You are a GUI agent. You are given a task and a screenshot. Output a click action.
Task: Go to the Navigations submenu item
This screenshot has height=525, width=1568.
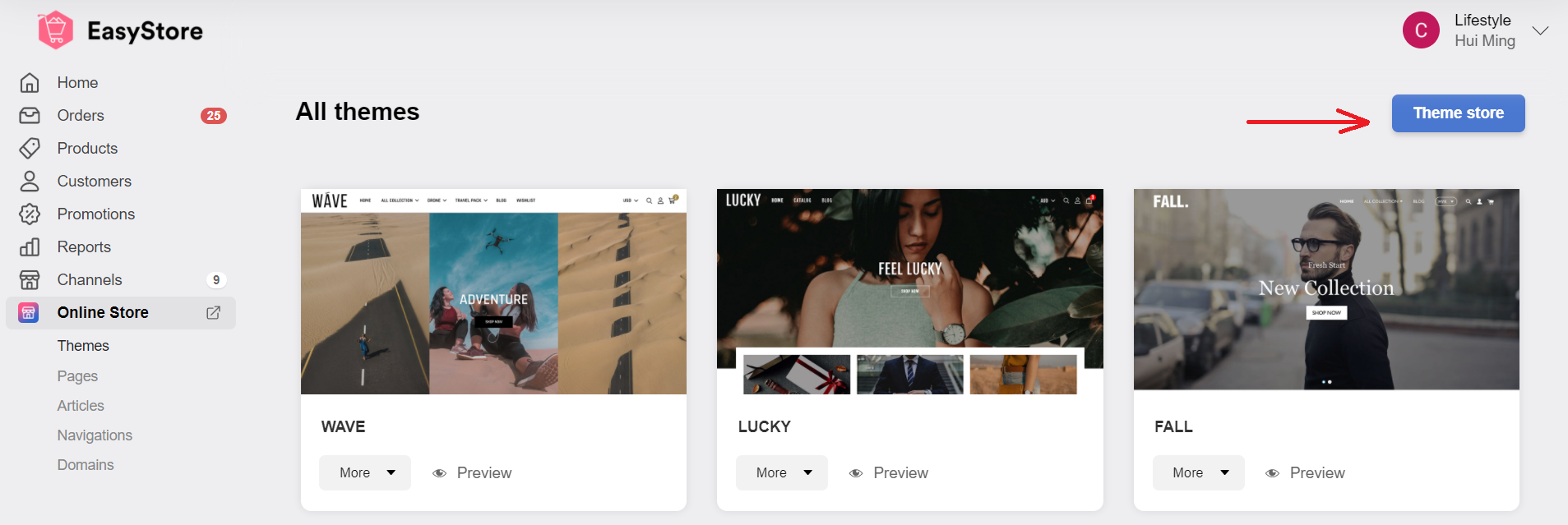(x=95, y=435)
